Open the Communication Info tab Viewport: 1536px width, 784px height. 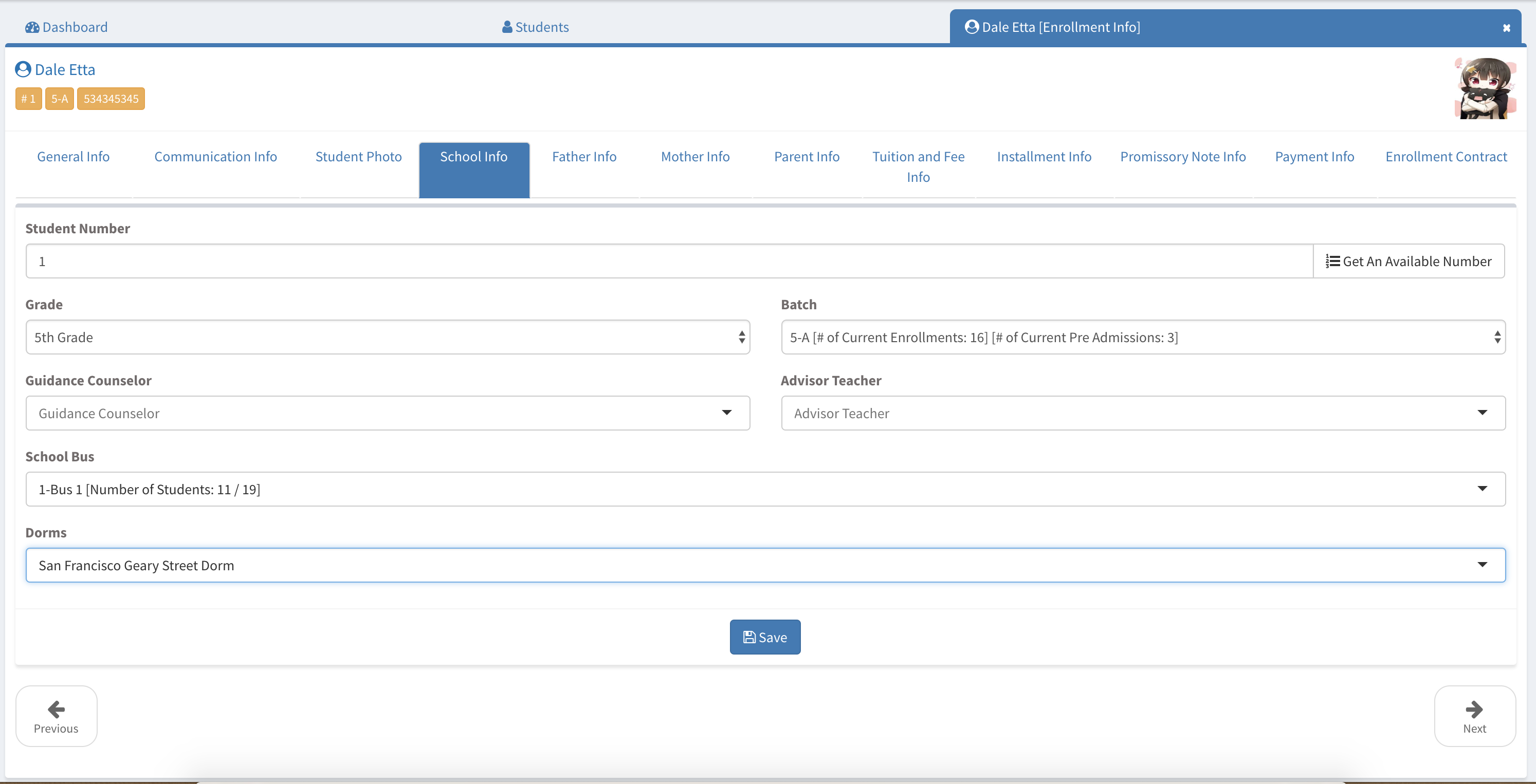(216, 170)
